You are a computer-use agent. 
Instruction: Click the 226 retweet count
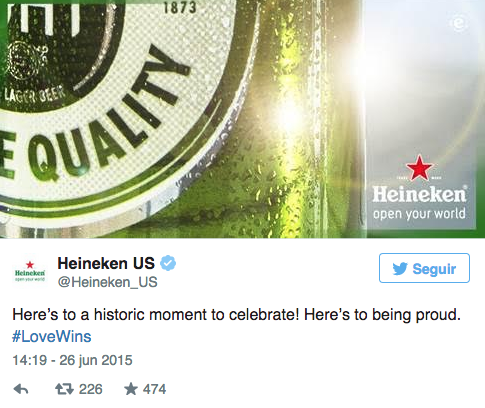(91, 389)
